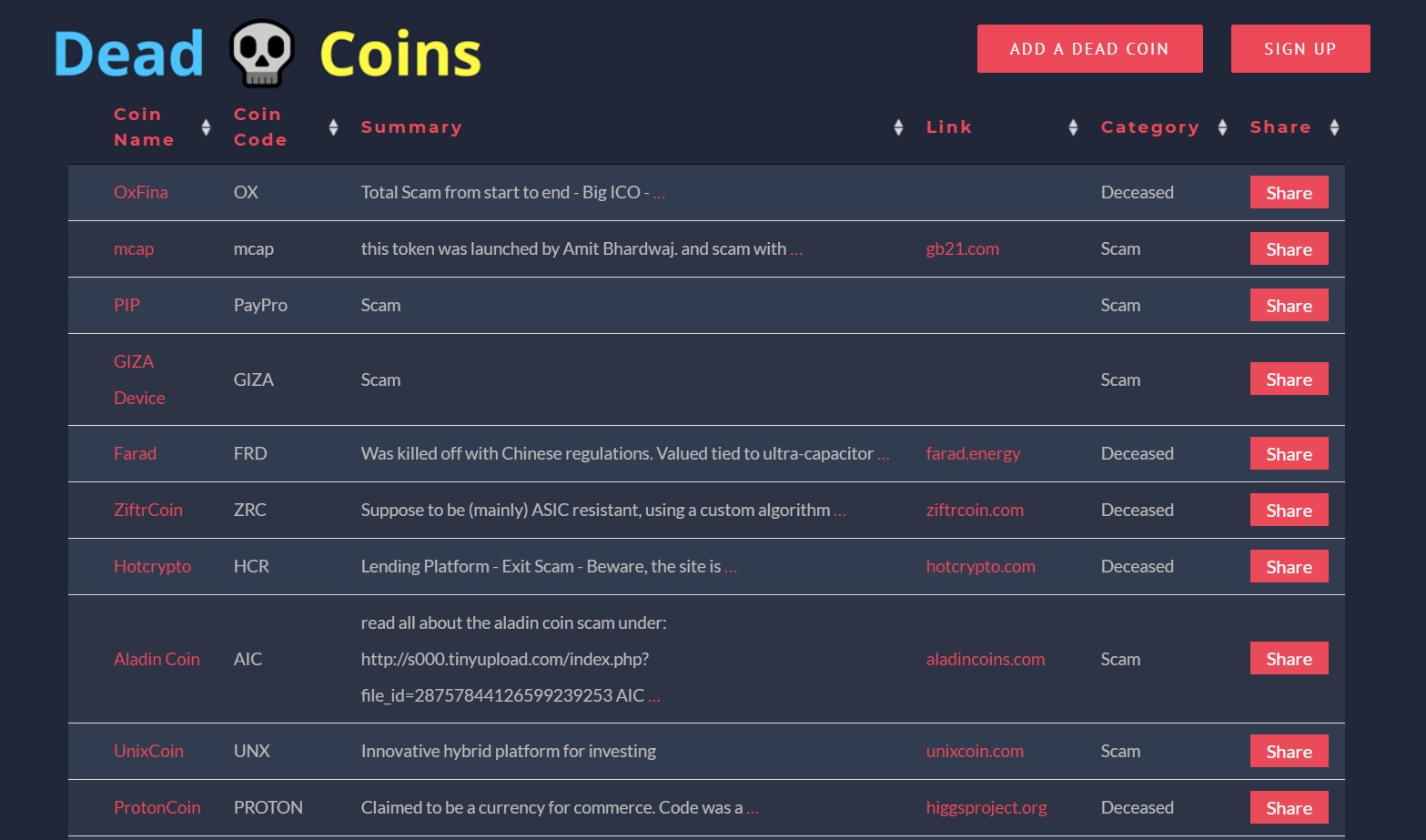
Task: Click the skull logo in the header
Action: (263, 53)
